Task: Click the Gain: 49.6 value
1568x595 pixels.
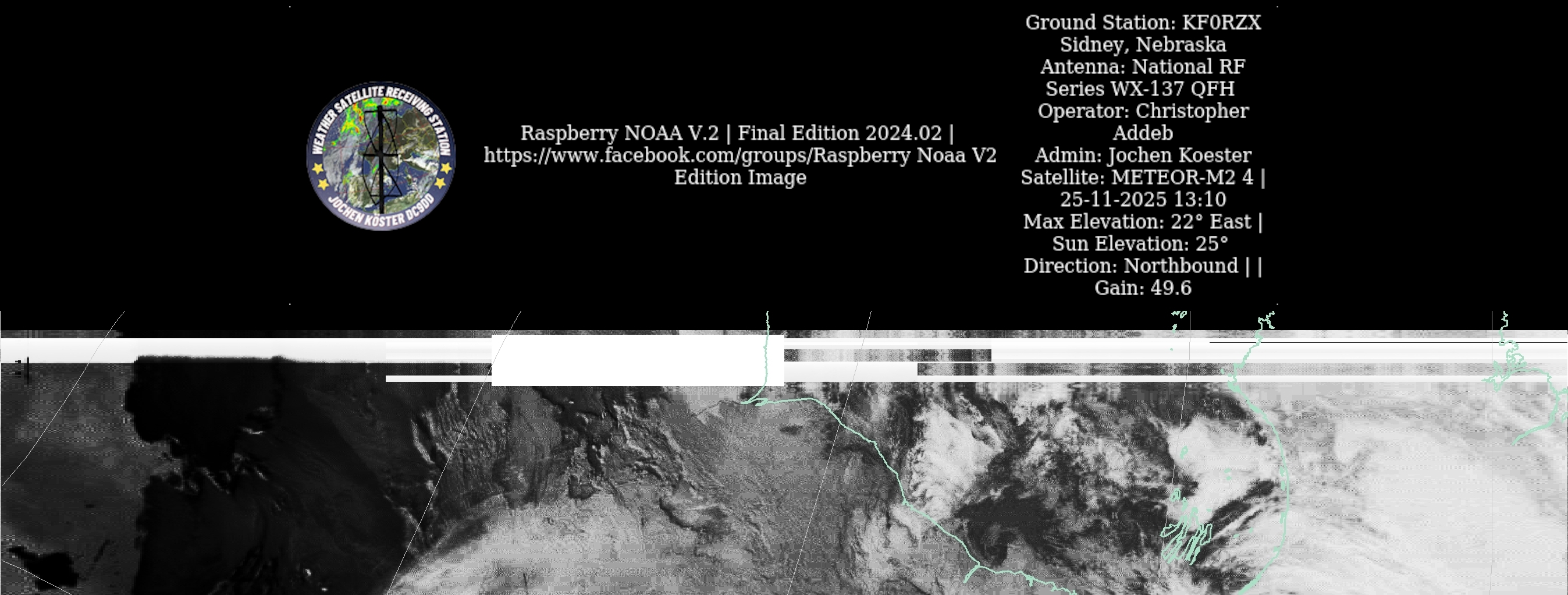Action: (1143, 288)
